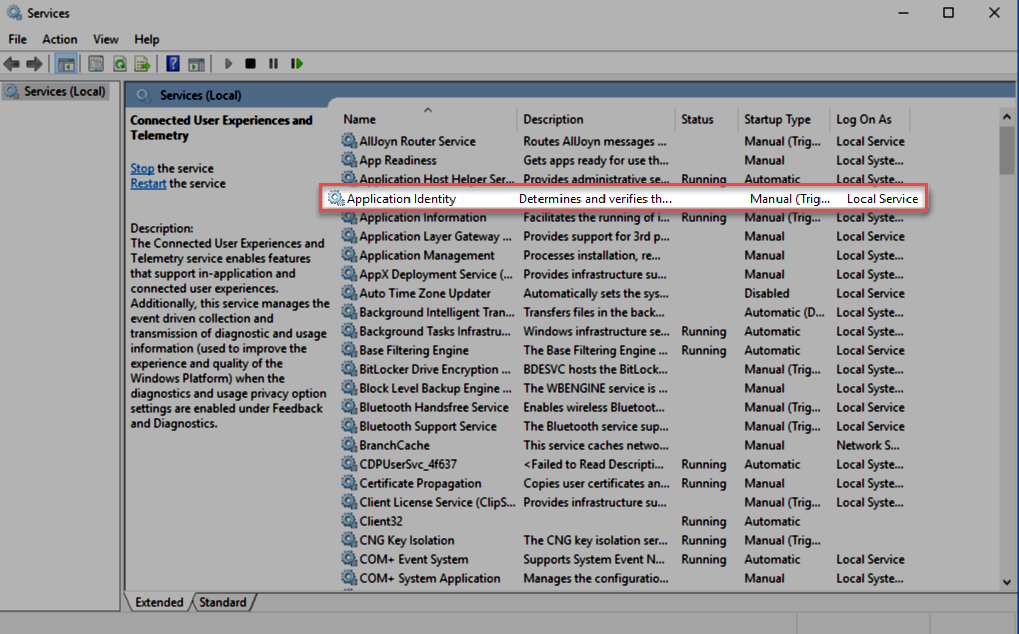Click the Restart Service toolbar icon
Viewport: 1019px width, 634px height.
tap(297, 64)
